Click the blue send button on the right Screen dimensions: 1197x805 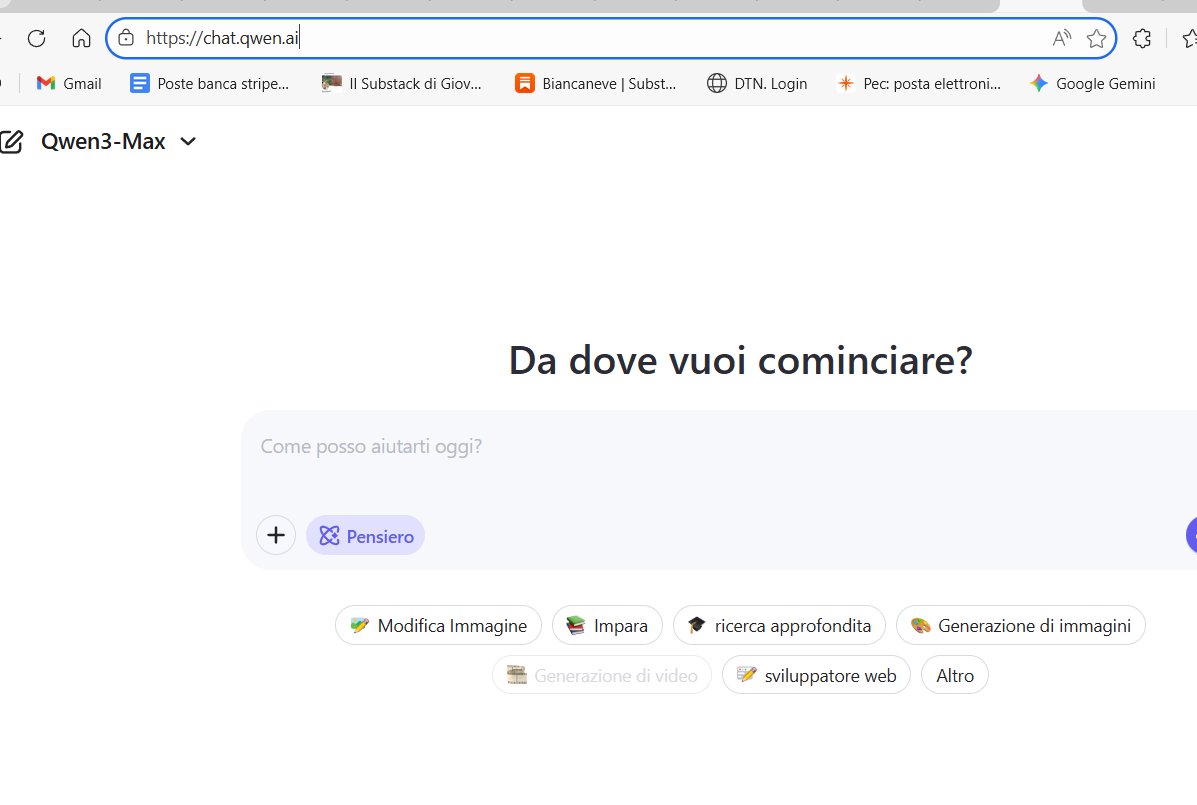pos(1191,535)
